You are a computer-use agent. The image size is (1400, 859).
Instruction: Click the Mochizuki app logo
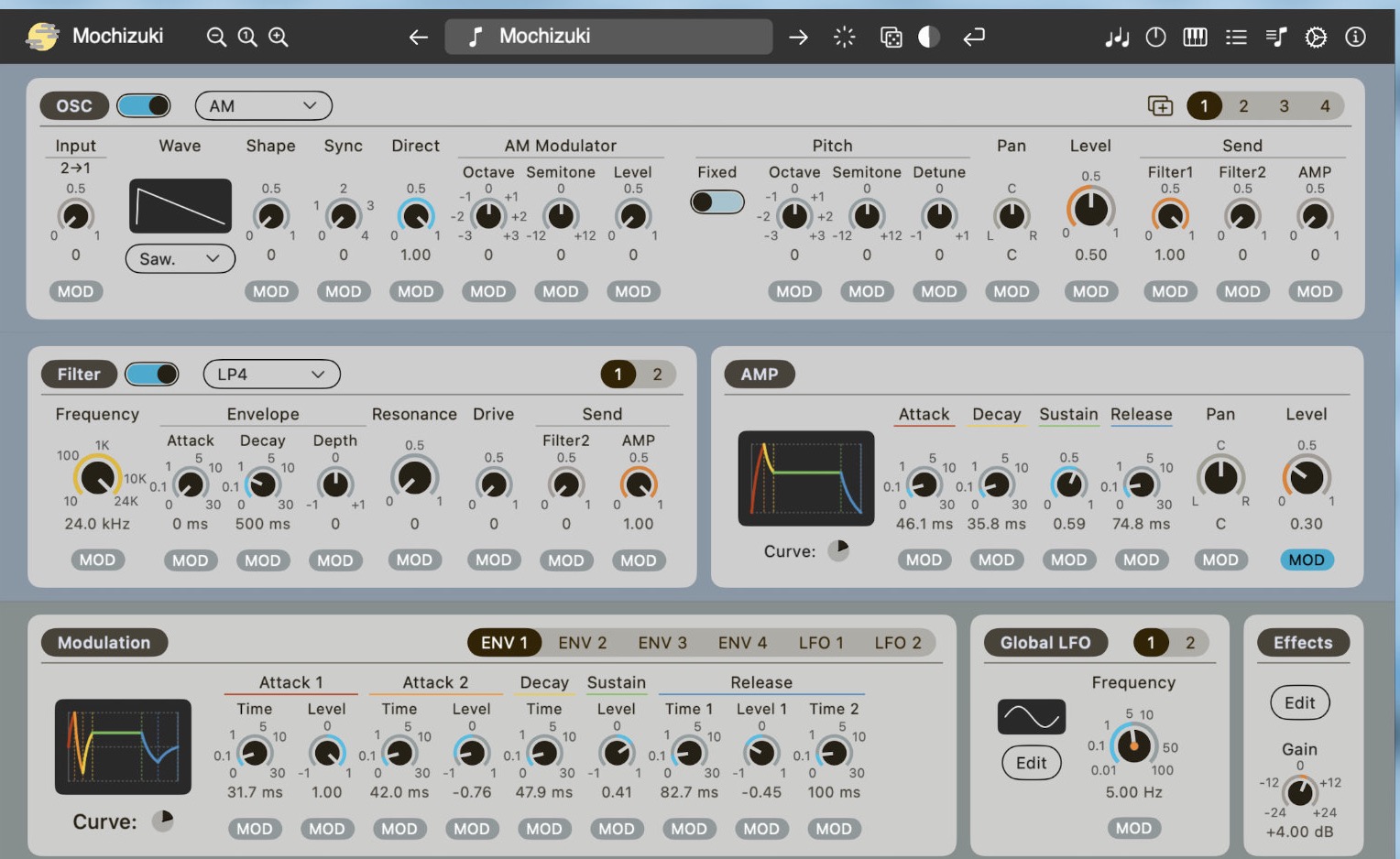click(x=42, y=37)
